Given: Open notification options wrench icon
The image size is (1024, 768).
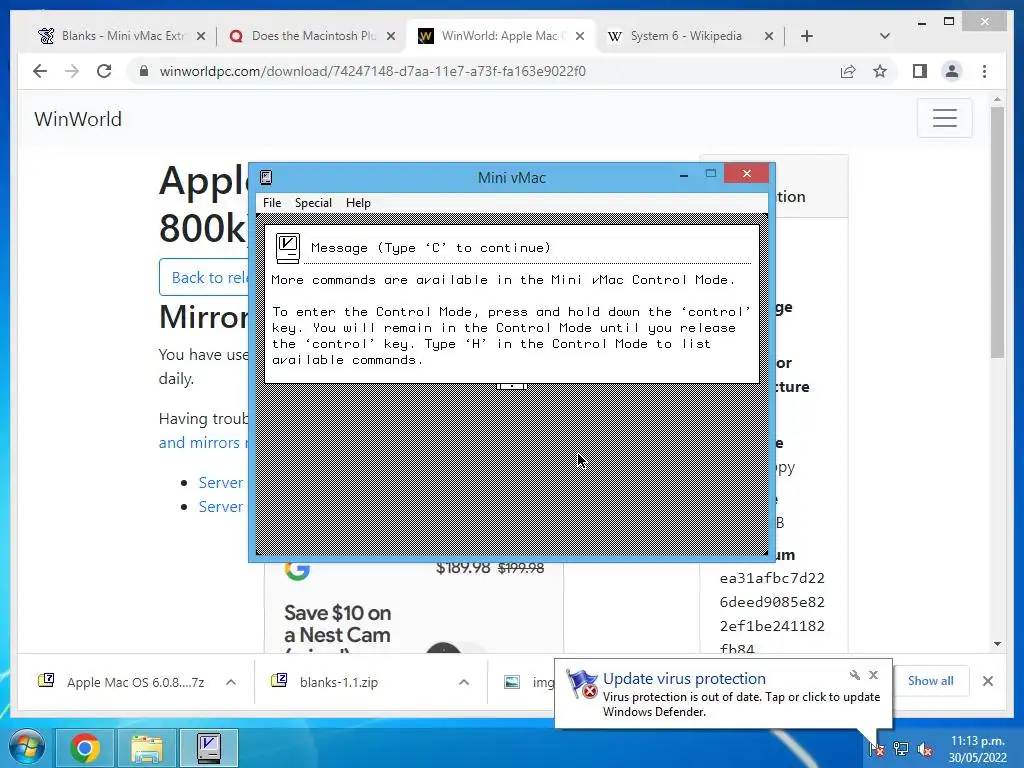Looking at the screenshot, I should click(854, 675).
